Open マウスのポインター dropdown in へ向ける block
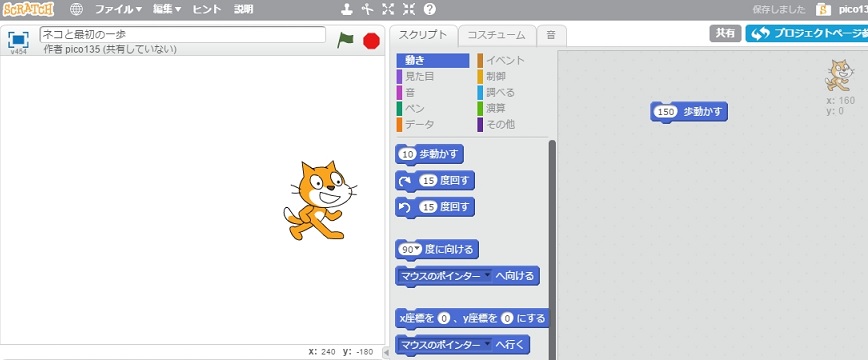The image size is (868, 360). 487,275
